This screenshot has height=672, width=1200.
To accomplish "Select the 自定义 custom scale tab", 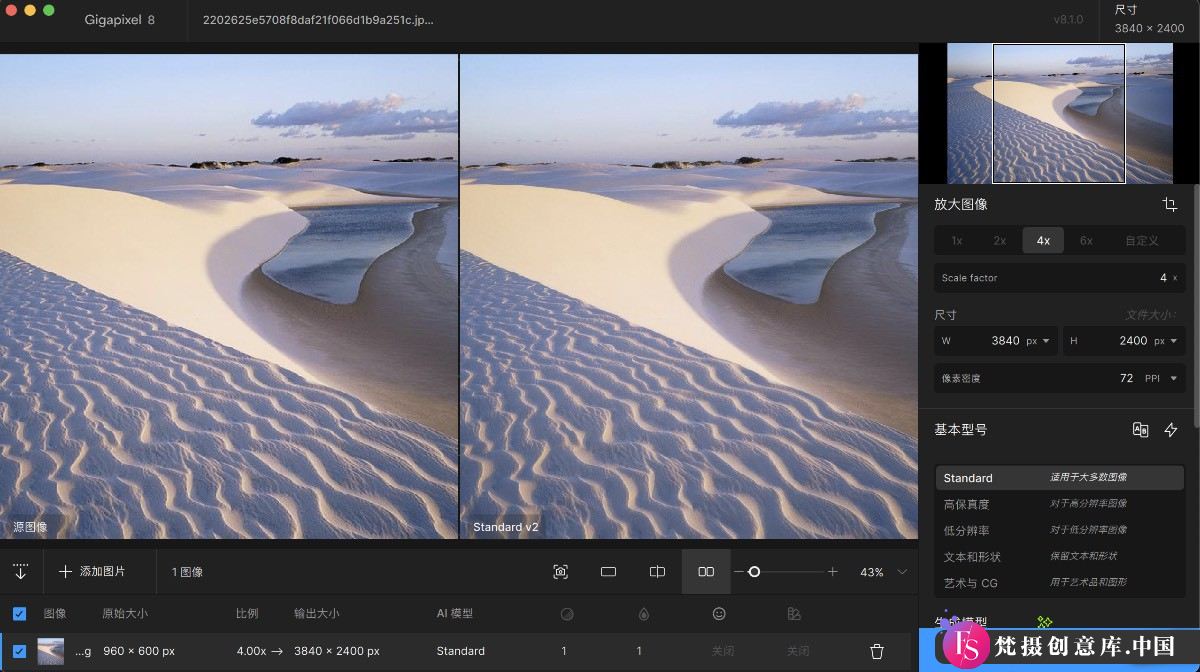I will [1142, 240].
